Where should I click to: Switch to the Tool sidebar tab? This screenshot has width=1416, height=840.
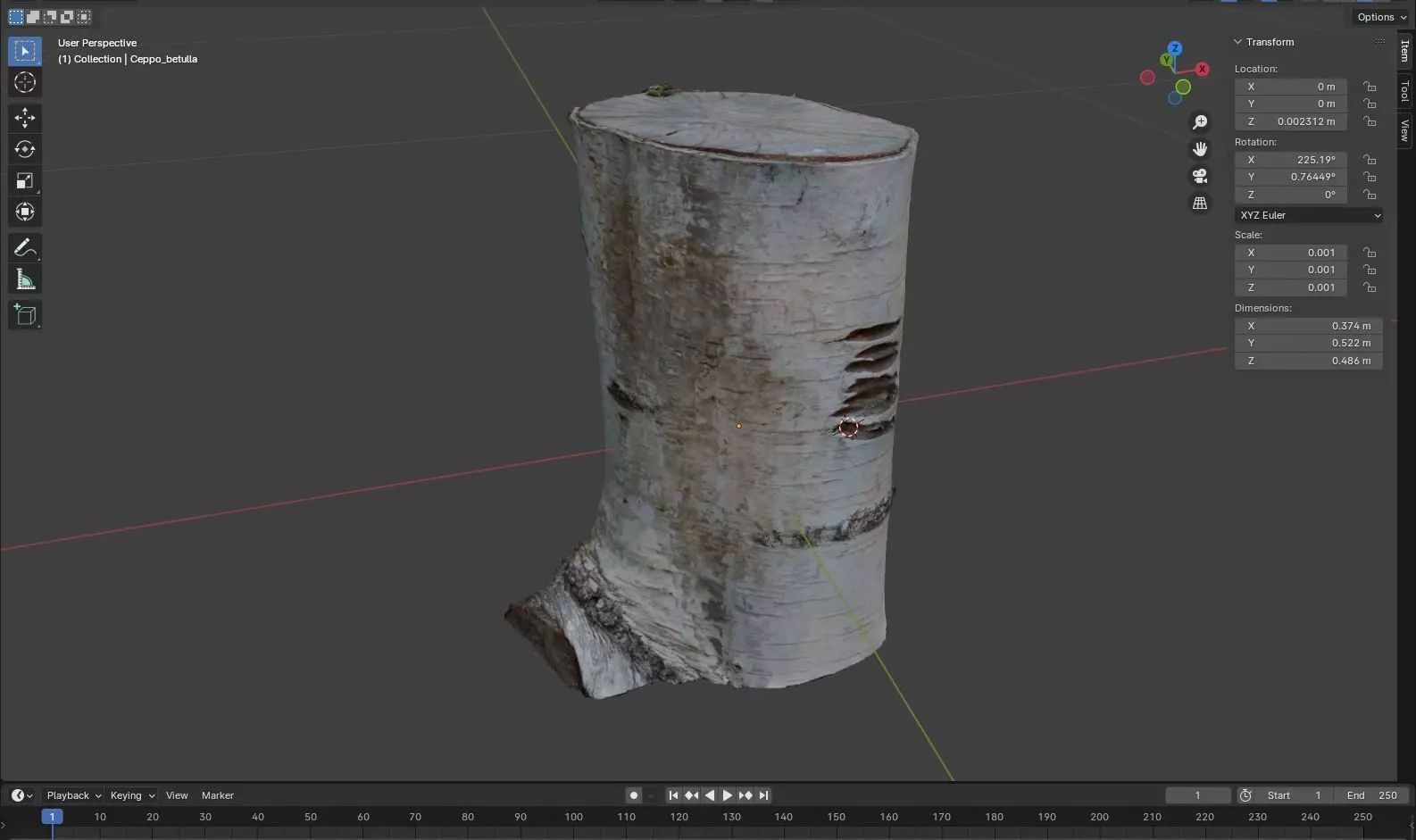pos(1405,91)
